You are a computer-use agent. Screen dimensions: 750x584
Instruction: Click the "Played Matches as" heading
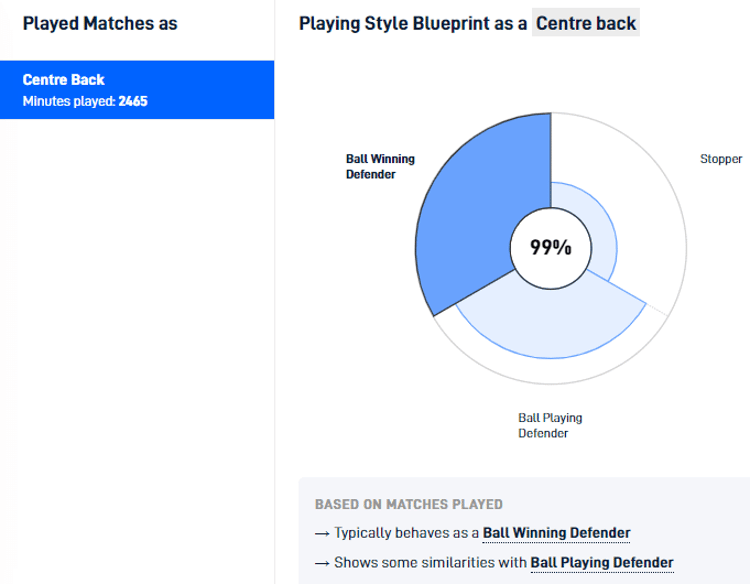tap(100, 23)
